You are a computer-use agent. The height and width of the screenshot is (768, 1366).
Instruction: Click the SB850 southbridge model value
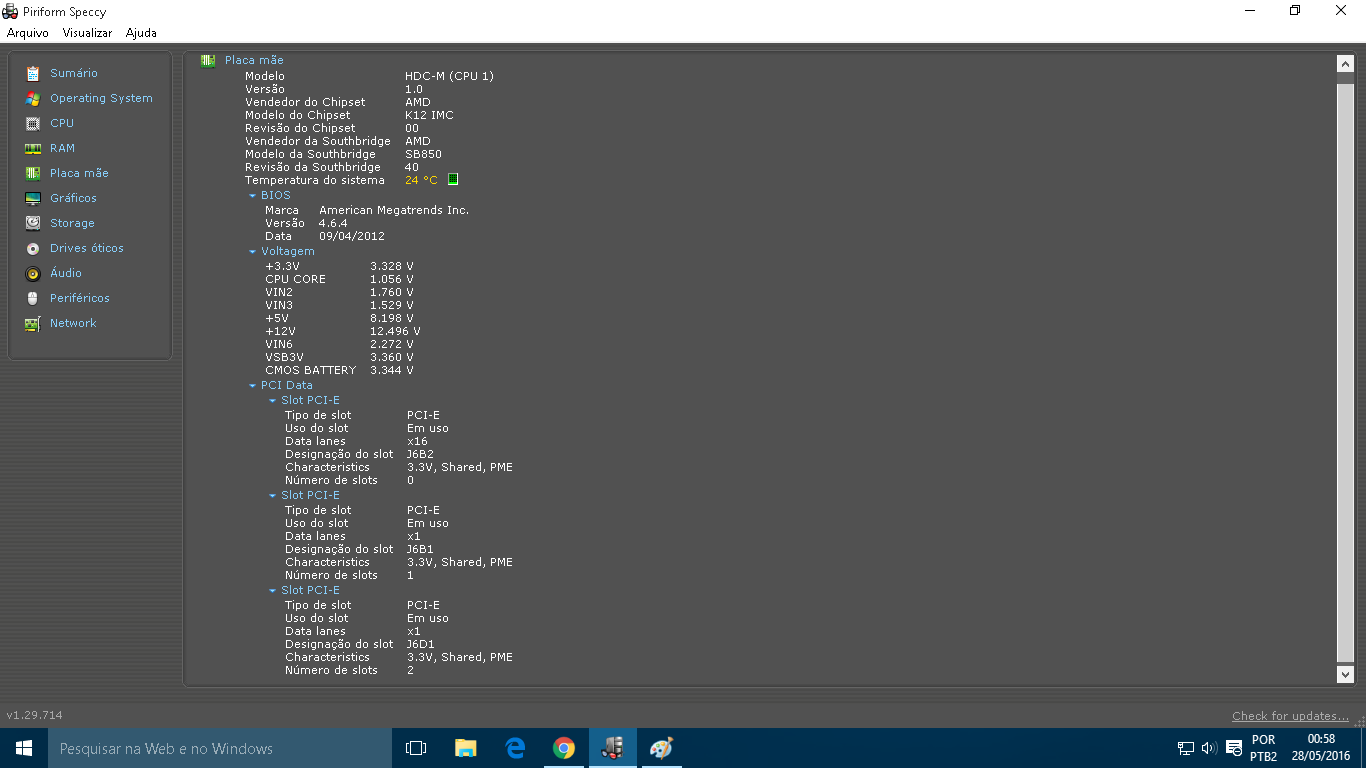pyautogui.click(x=423, y=154)
